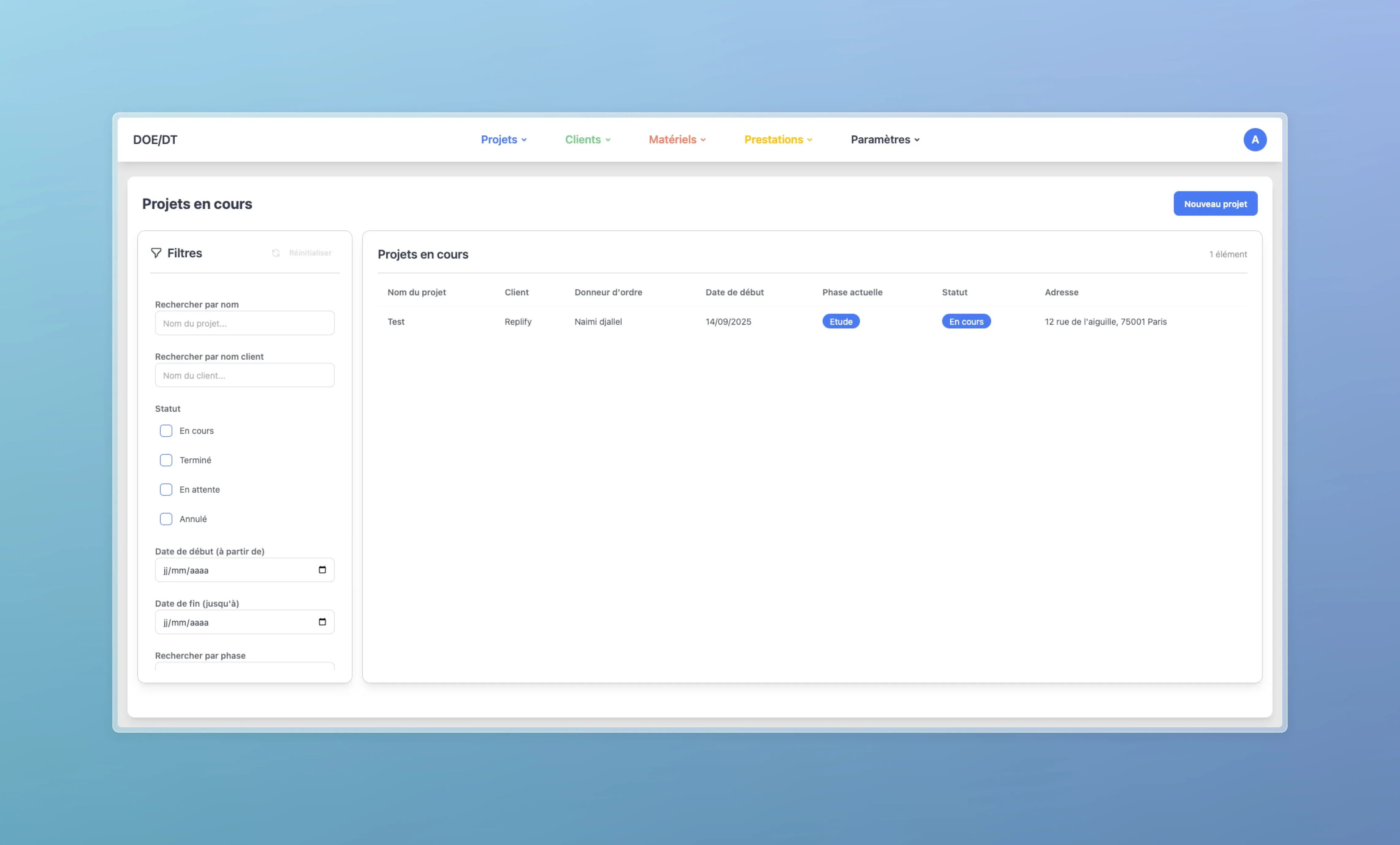Click the Etude phase badge
Screen dimensions: 1400x845
[840, 321]
